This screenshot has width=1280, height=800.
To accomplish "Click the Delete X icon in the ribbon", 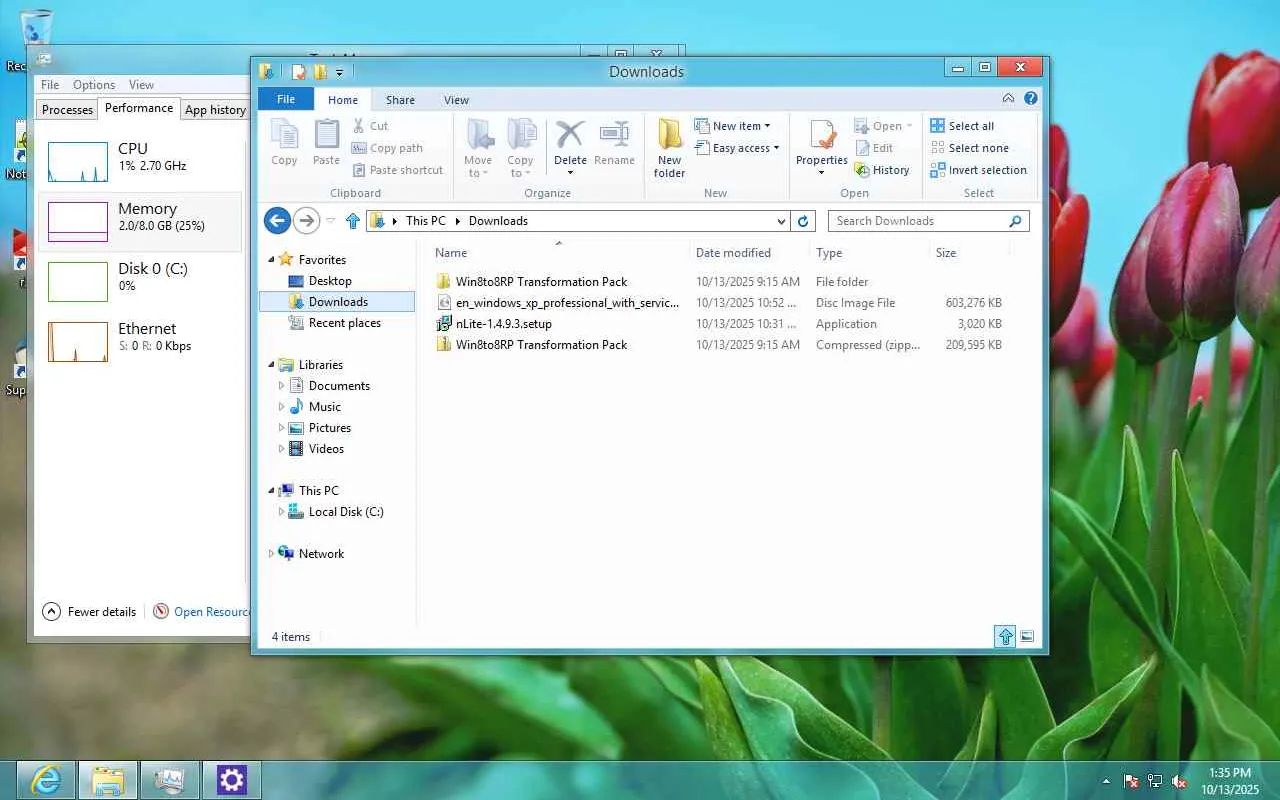I will click(570, 134).
